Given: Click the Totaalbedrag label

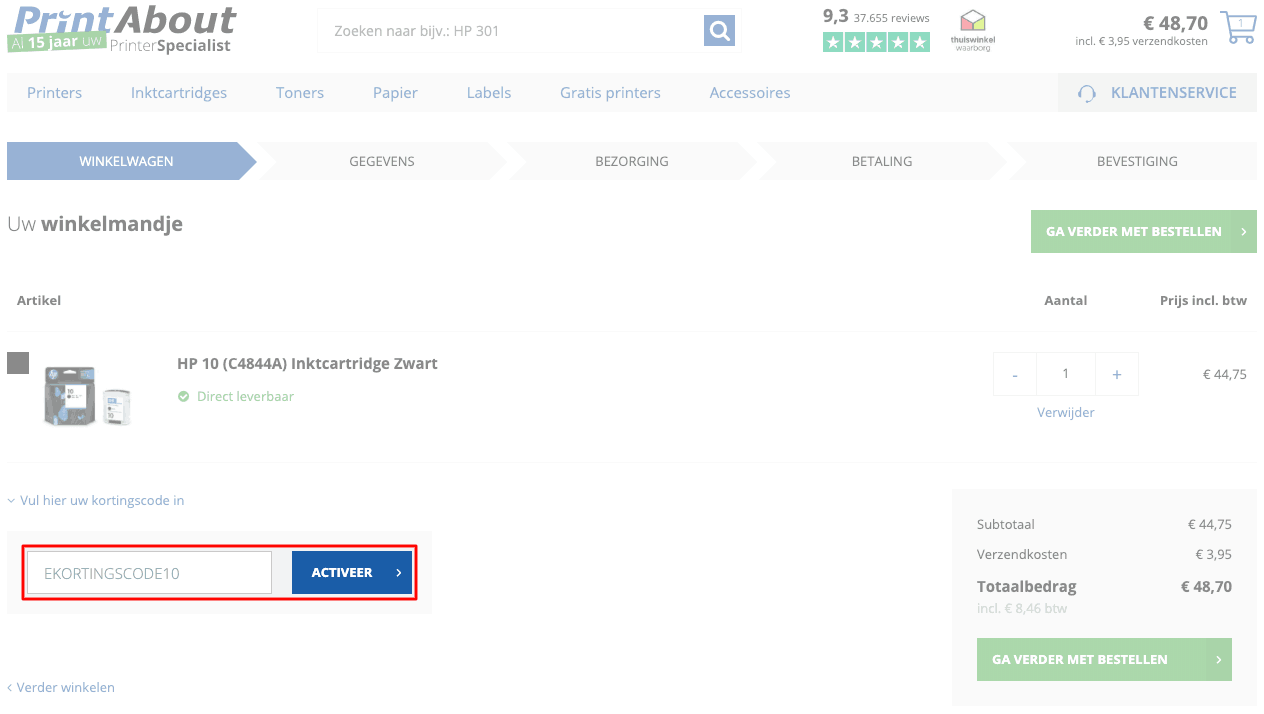Looking at the screenshot, I should 1027,587.
